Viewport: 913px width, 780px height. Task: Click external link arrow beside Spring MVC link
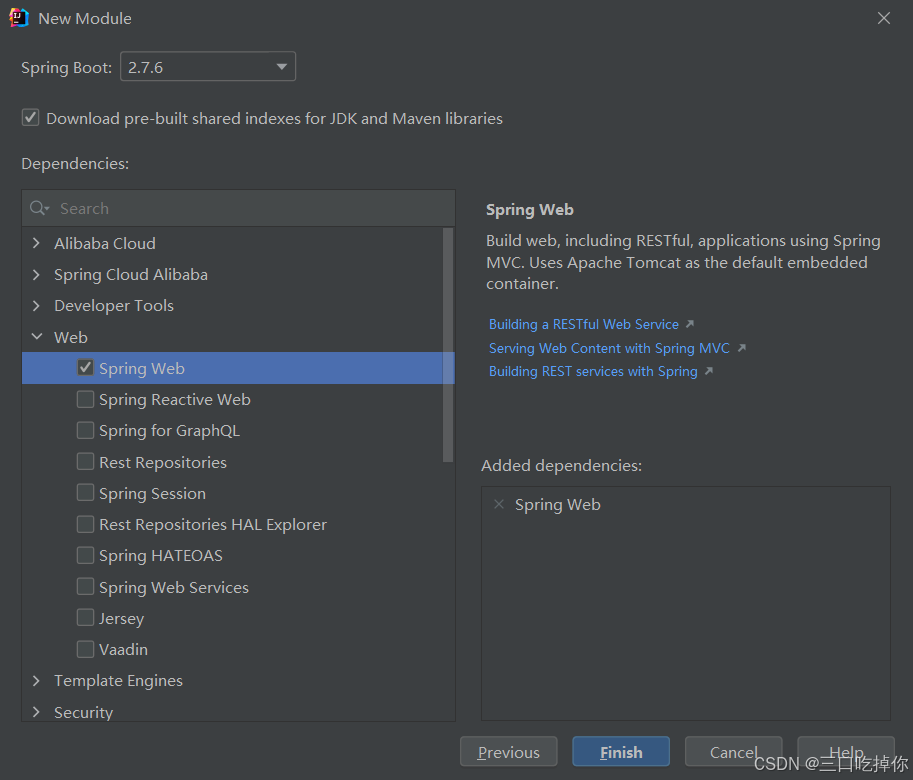pyautogui.click(x=742, y=348)
